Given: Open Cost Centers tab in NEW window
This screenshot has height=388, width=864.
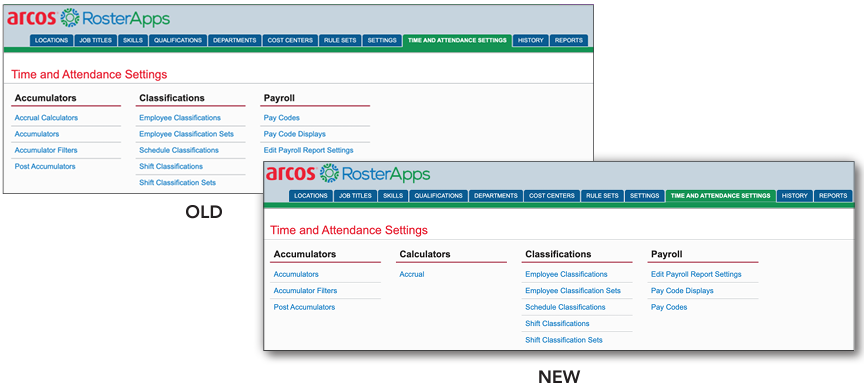Looking at the screenshot, I should [552, 196].
